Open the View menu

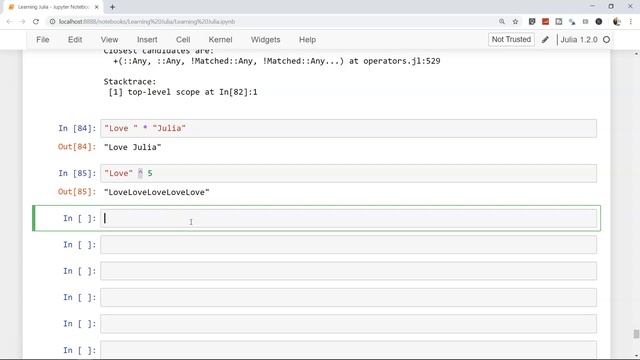tap(109, 40)
